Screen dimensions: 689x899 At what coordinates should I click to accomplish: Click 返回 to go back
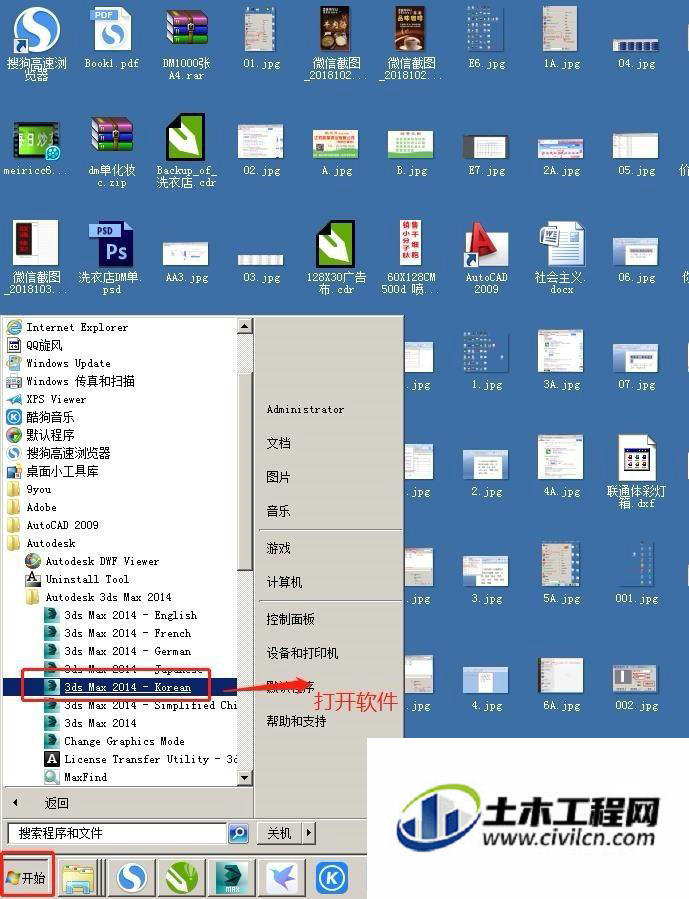(x=57, y=803)
